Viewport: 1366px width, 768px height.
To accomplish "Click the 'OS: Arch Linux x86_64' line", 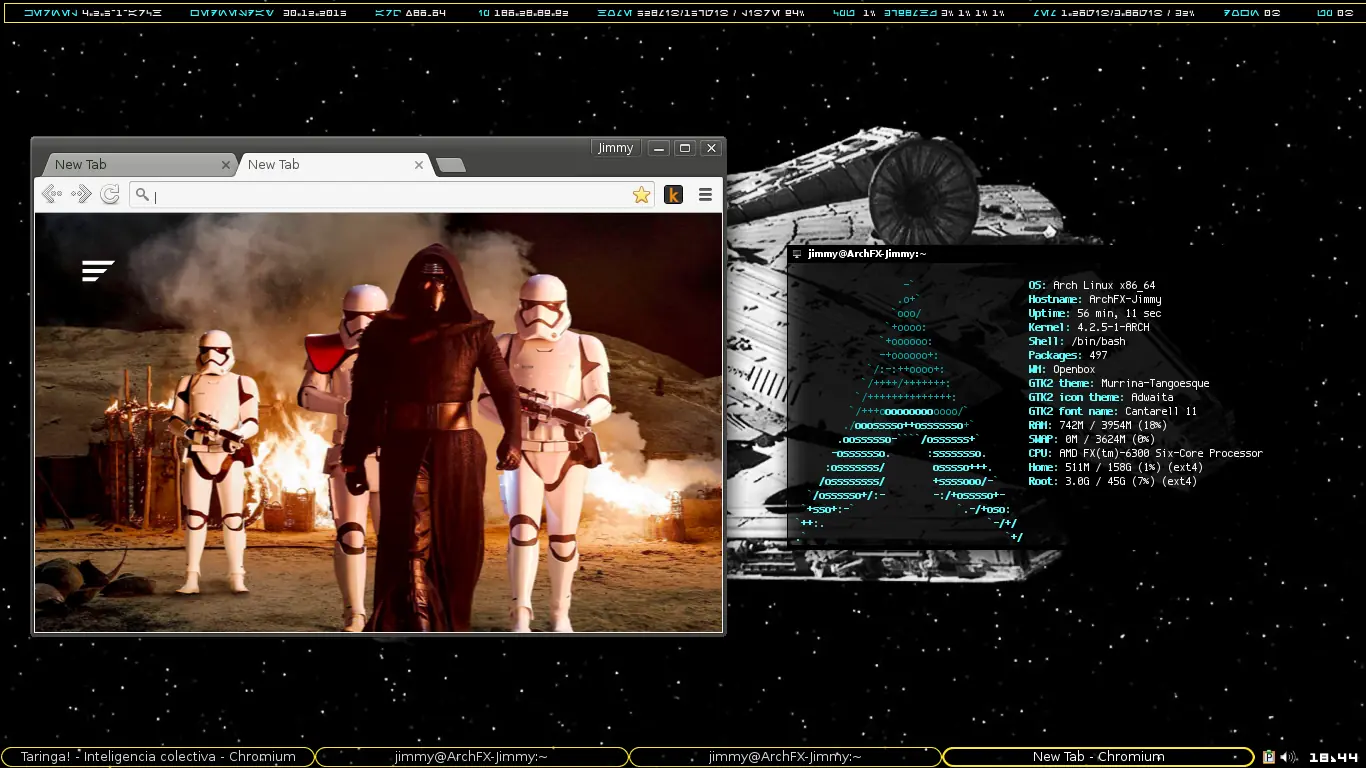I will pos(1092,286).
